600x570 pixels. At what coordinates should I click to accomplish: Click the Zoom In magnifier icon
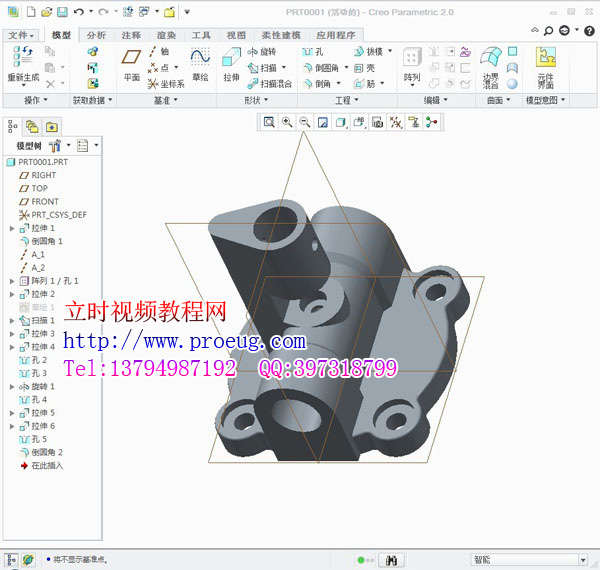(x=287, y=122)
